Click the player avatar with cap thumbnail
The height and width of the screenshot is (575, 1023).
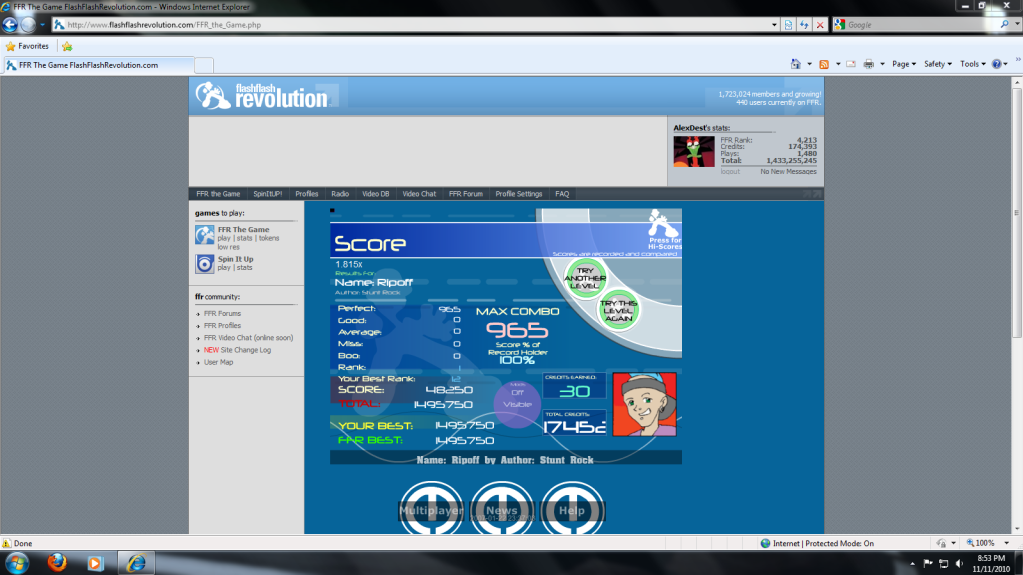coord(643,404)
